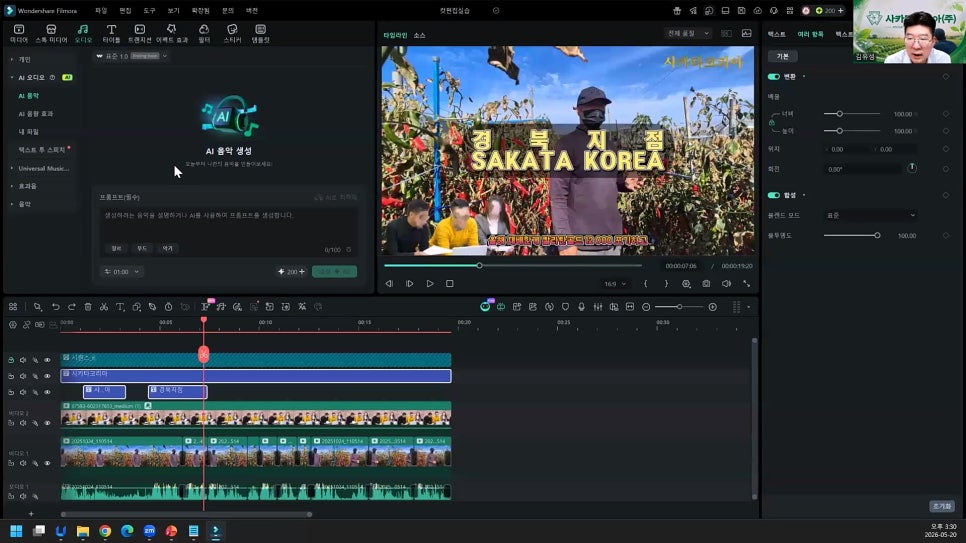Hide the 사카타코리아 title track with eye icon
Screen dimensions: 966x543
pyautogui.click(x=47, y=376)
